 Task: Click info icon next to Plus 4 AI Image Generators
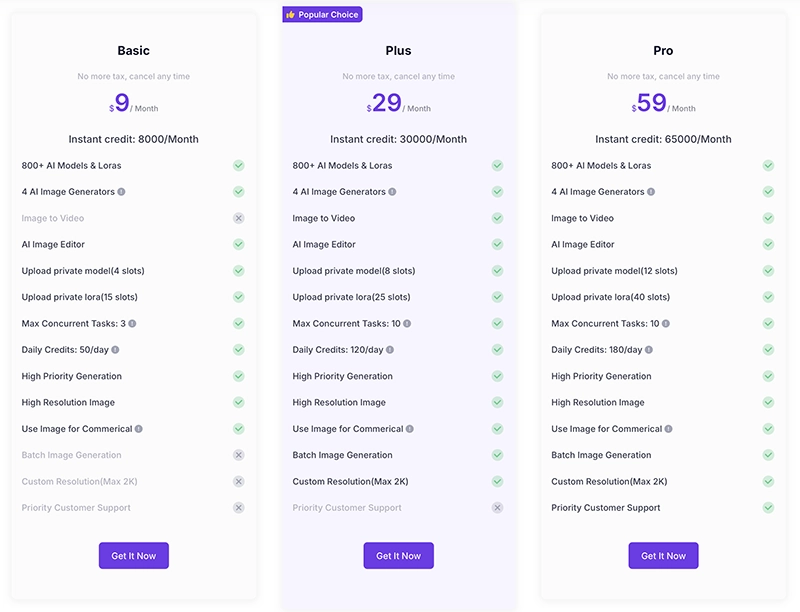tap(392, 192)
